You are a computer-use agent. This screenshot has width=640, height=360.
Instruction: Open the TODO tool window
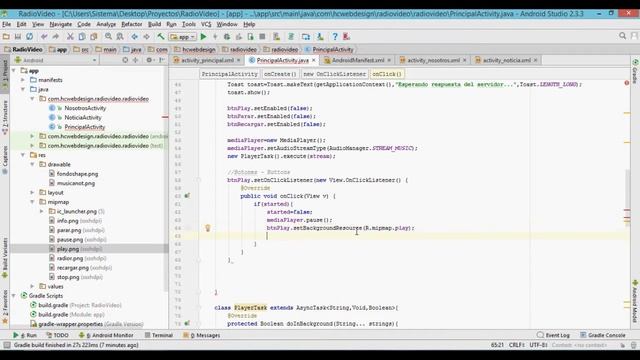tap(57, 335)
